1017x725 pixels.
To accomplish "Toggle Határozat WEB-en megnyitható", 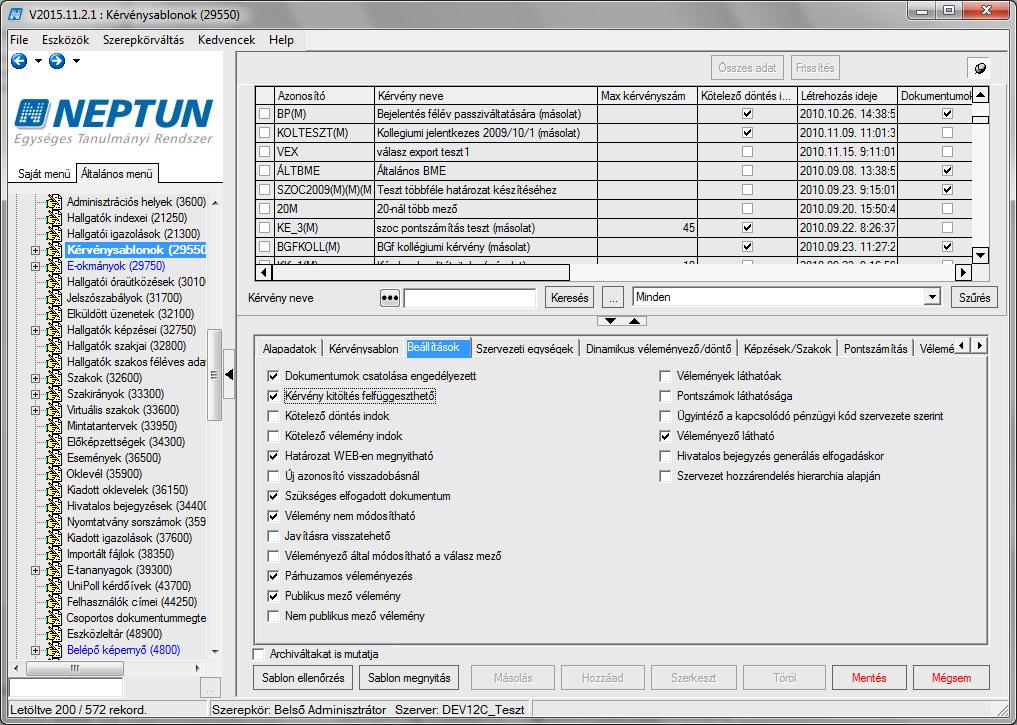I will [273, 457].
